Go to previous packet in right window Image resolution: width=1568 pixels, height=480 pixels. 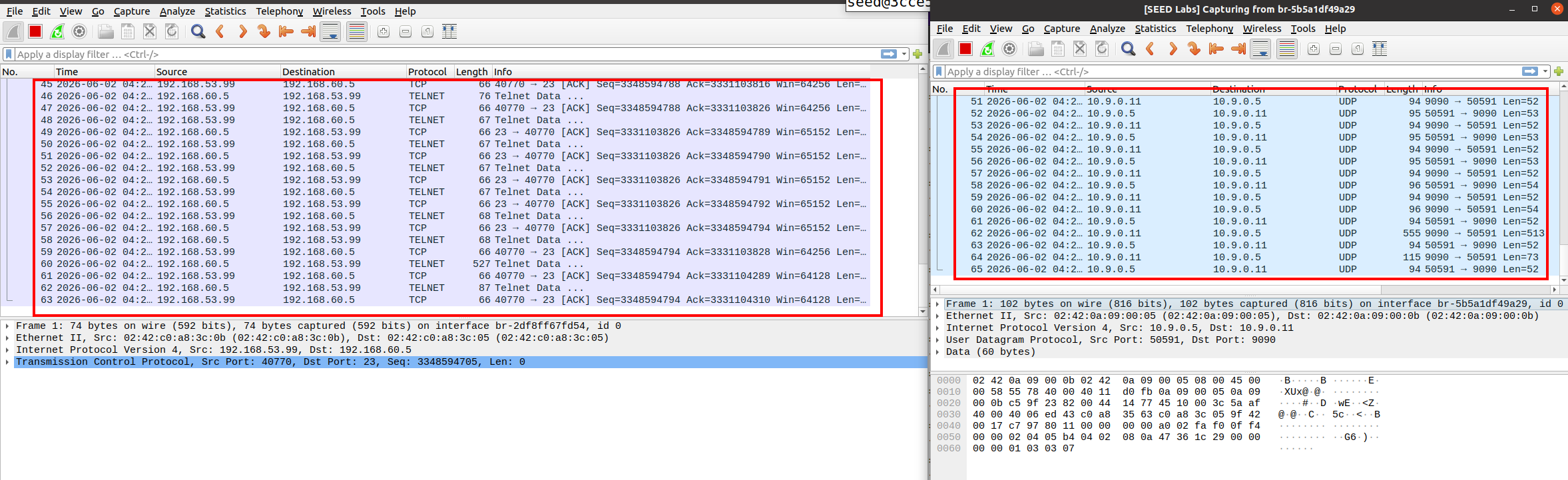[x=1150, y=49]
